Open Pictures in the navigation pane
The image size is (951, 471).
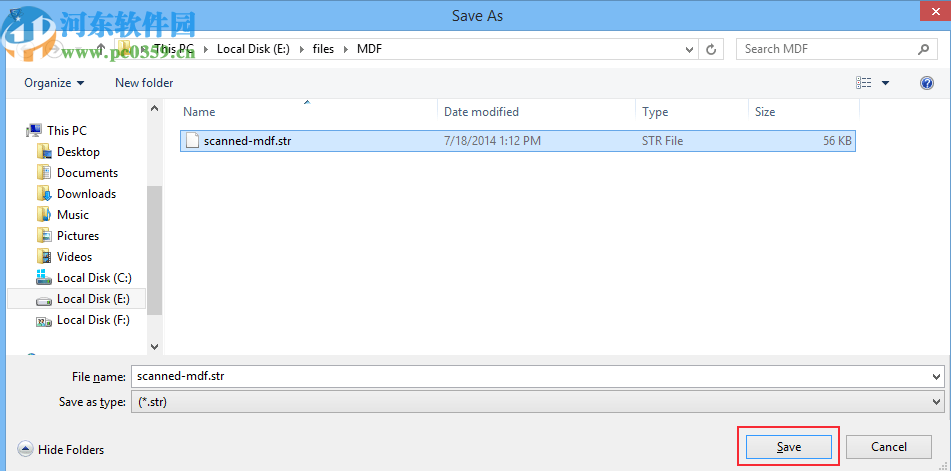78,236
